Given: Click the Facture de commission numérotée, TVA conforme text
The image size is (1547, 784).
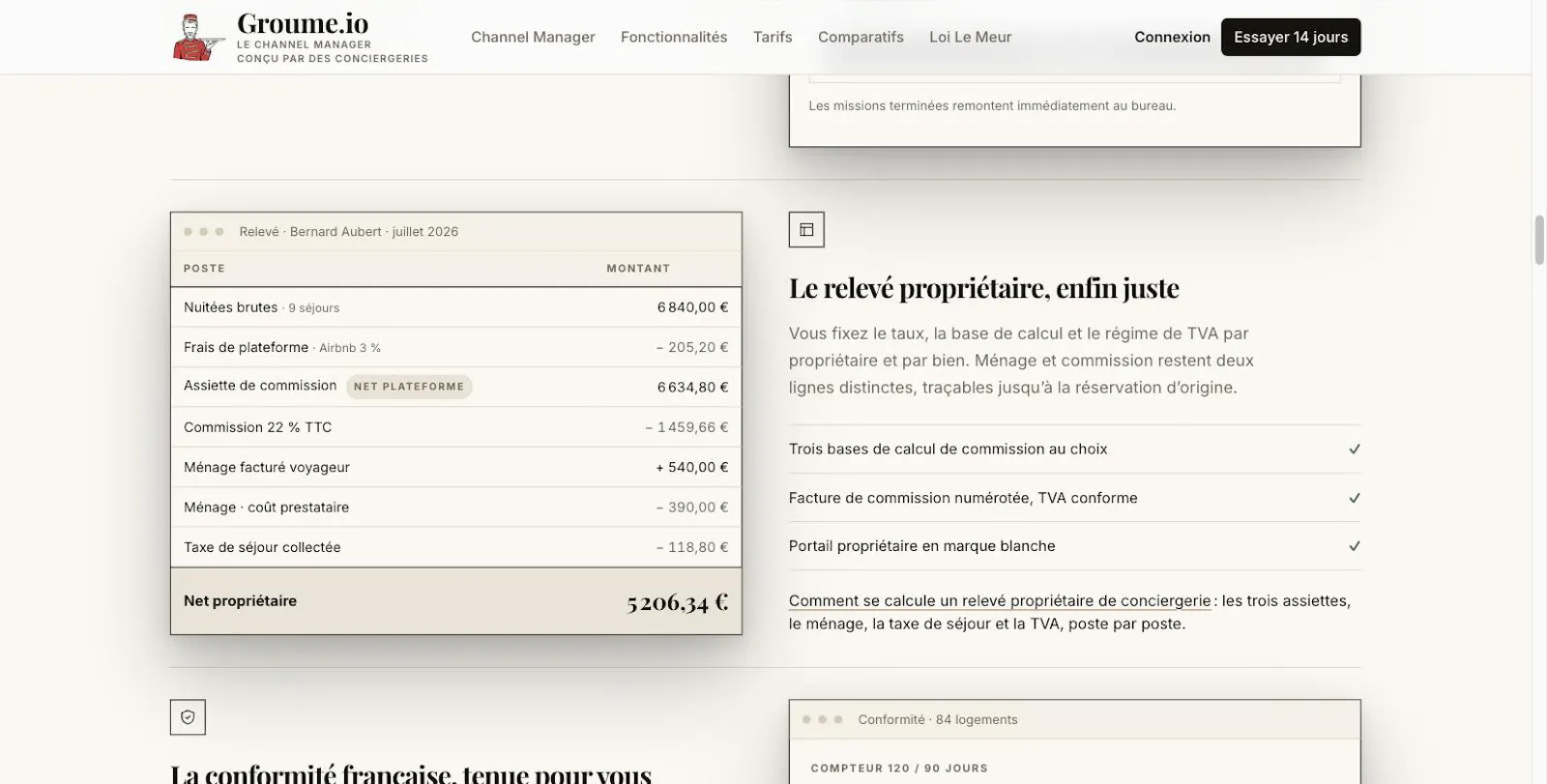Looking at the screenshot, I should 963,498.
